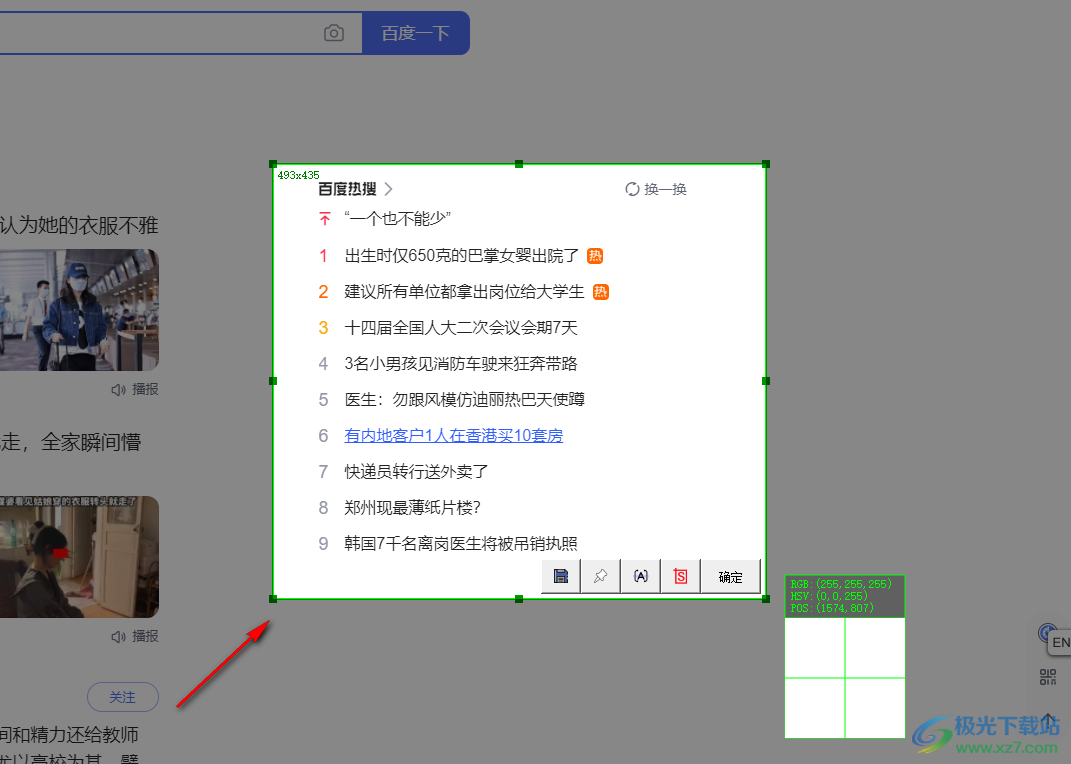Open the news headline ending 认为她的衣服不雅
This screenshot has height=764, width=1071.
[x=79, y=225]
